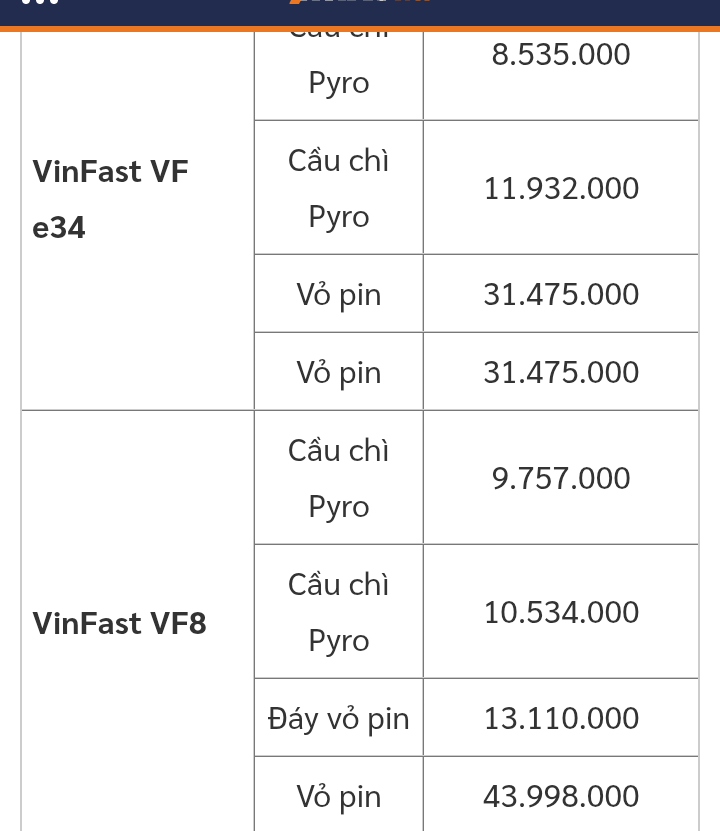The width and height of the screenshot is (720, 831).
Task: Click the 11.932.000 price cell
Action: 561,188
